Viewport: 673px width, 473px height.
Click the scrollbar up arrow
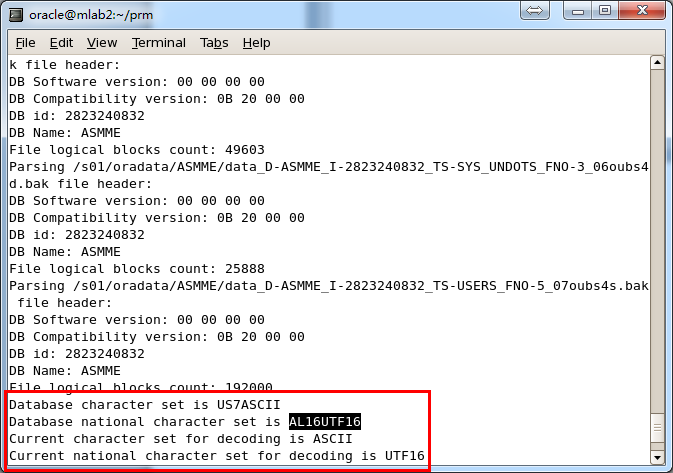[x=657, y=65]
